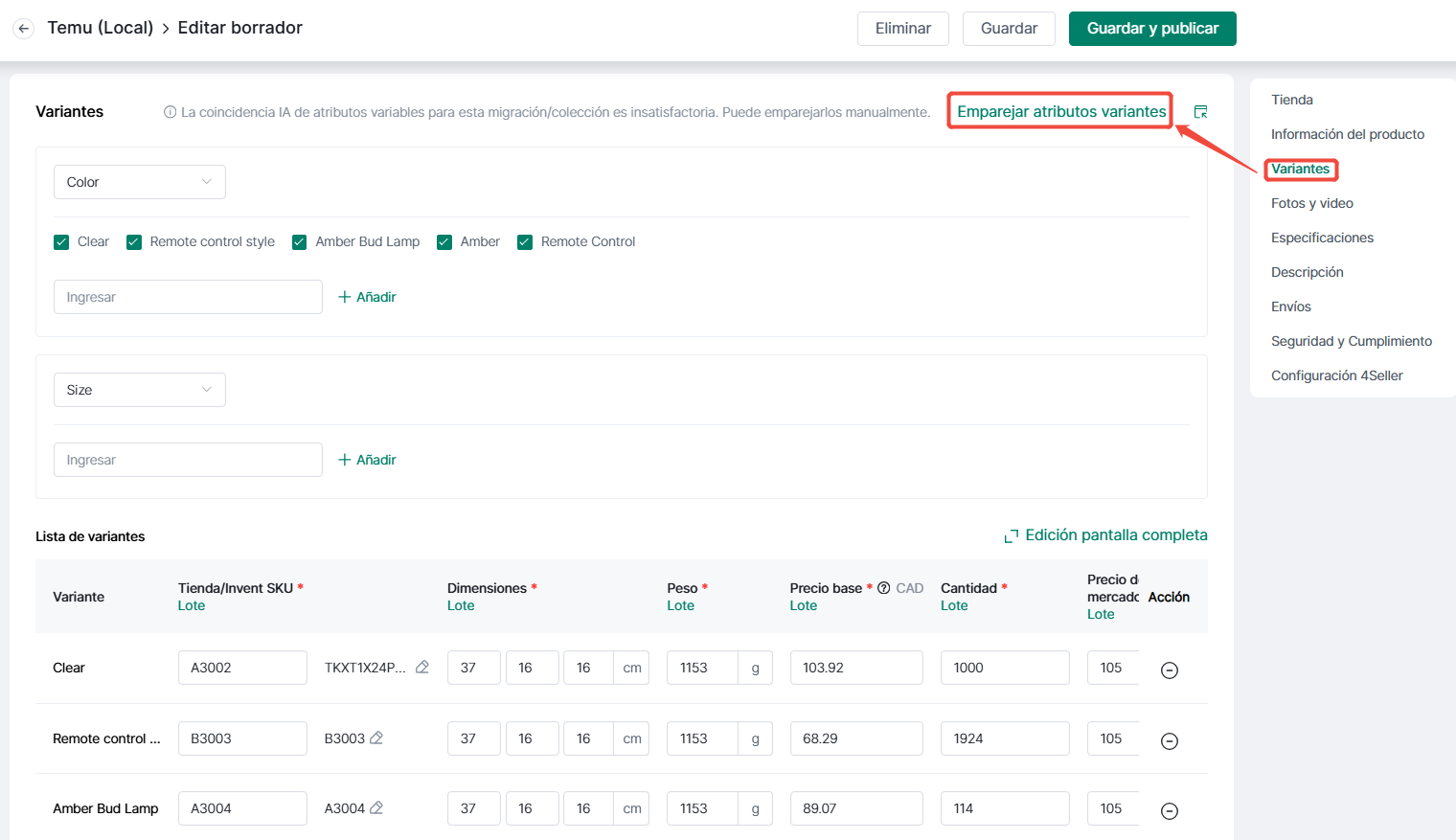The width and height of the screenshot is (1456, 840).
Task: Go to Descripción section
Action: click(x=1308, y=272)
